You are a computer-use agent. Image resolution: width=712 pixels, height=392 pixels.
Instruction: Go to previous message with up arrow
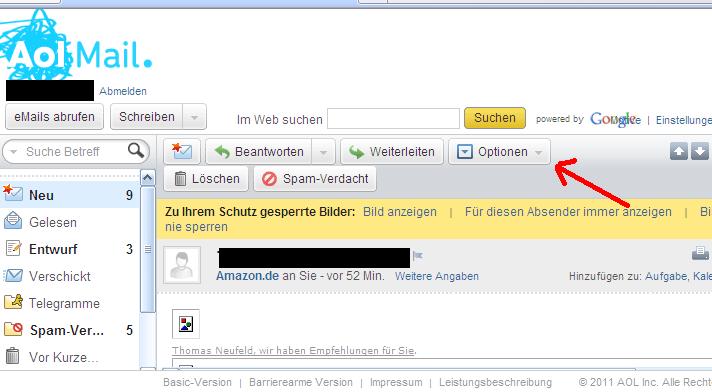pos(679,151)
